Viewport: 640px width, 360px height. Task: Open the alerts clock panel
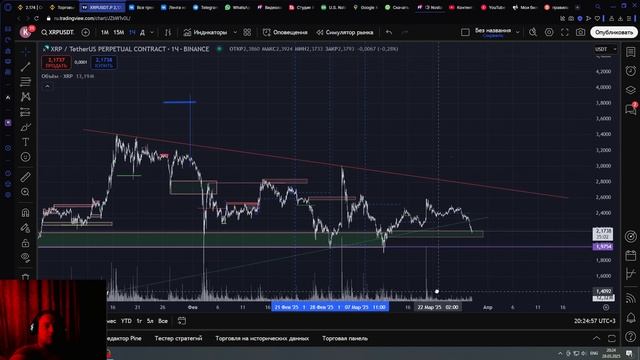coord(631,71)
